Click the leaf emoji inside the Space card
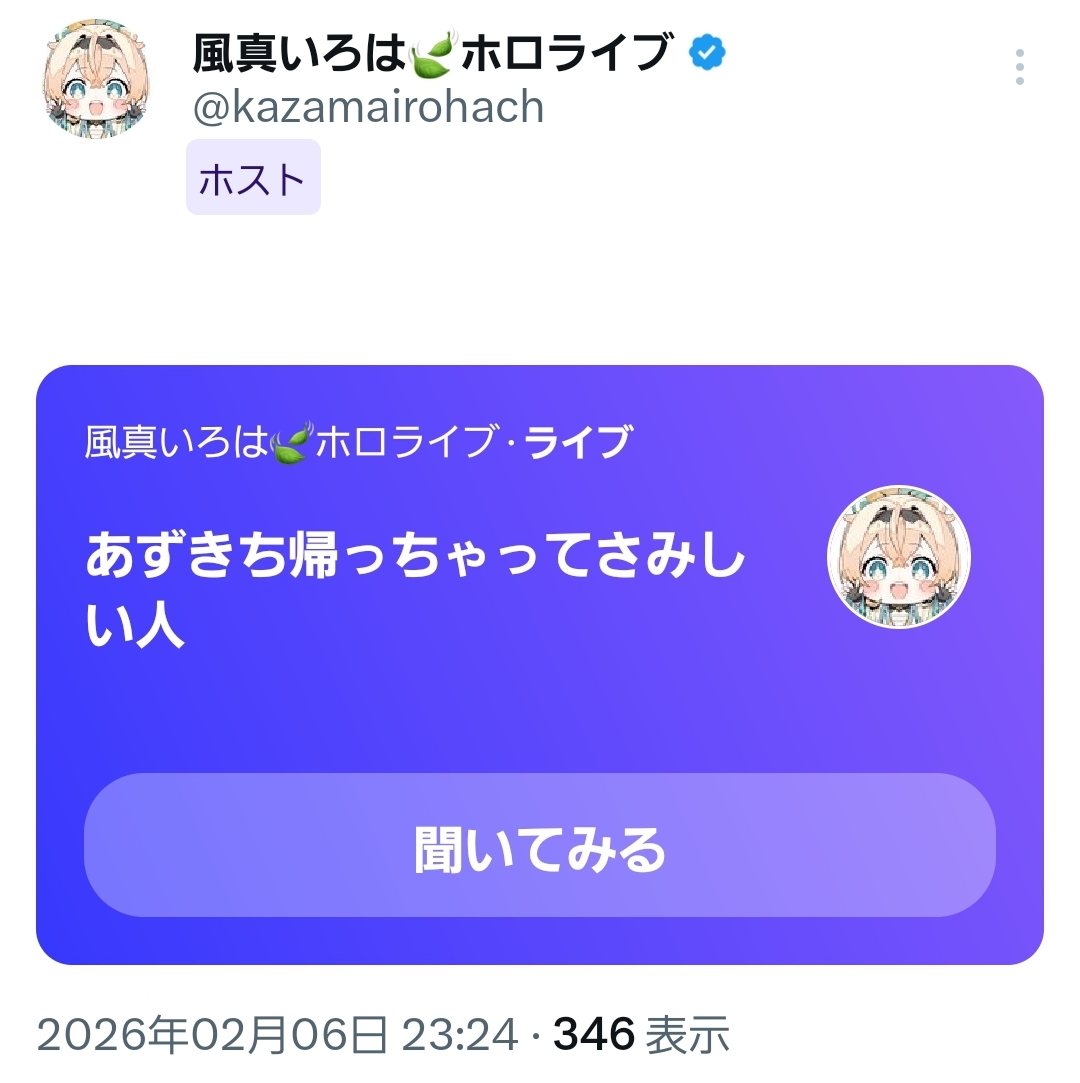1080x1083 pixels. click(x=292, y=442)
